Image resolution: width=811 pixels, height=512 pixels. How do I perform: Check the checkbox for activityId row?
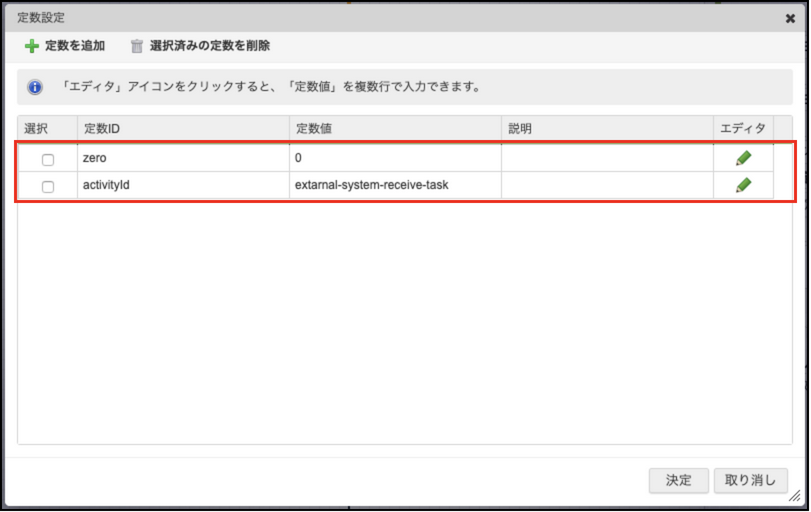(48, 186)
